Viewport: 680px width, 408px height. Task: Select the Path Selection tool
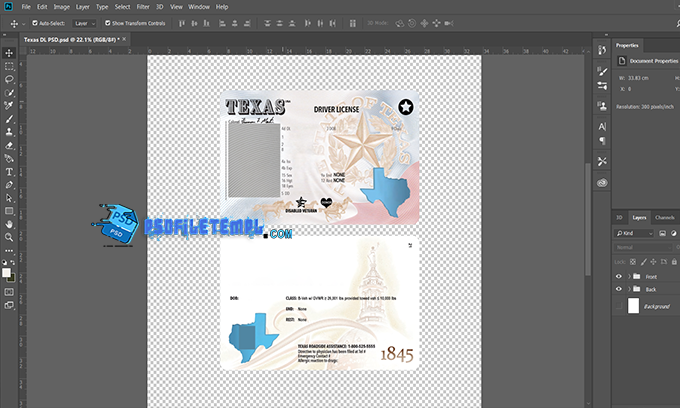(x=9, y=198)
